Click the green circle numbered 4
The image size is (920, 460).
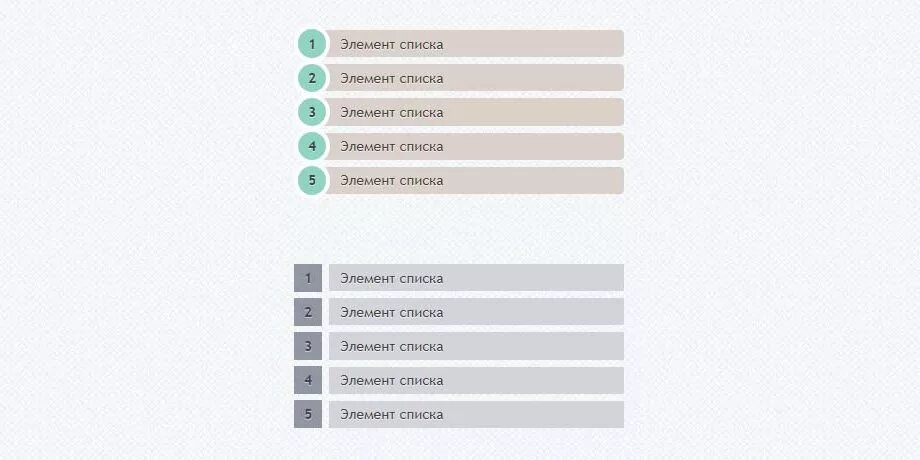(312, 146)
